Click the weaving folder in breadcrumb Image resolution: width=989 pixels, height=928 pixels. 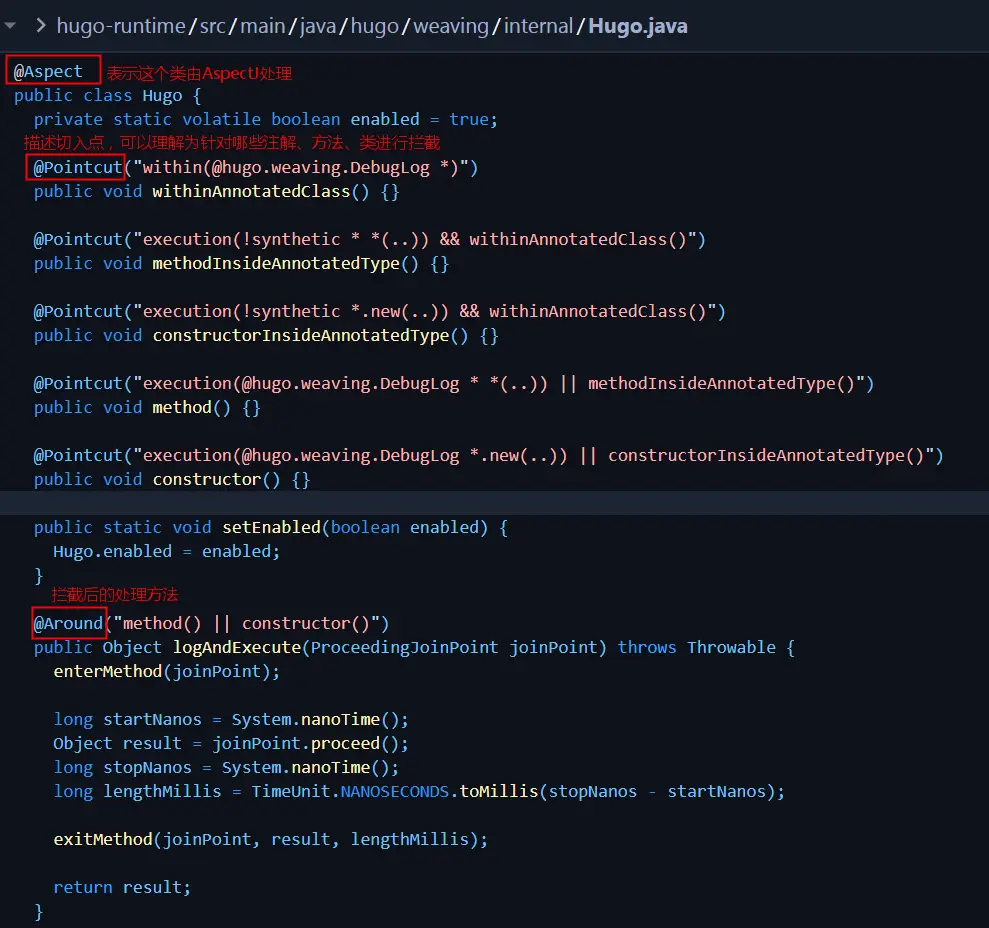click(x=451, y=26)
